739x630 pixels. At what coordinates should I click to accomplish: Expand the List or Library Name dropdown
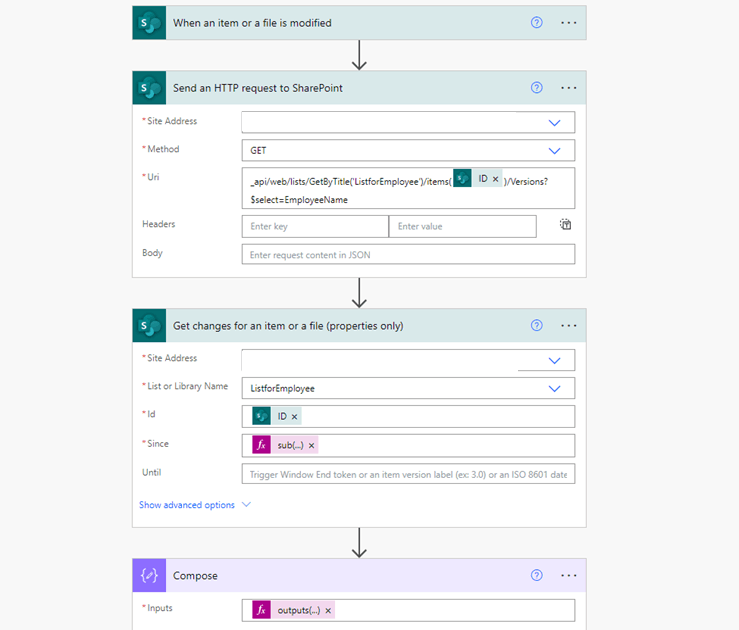click(x=554, y=389)
